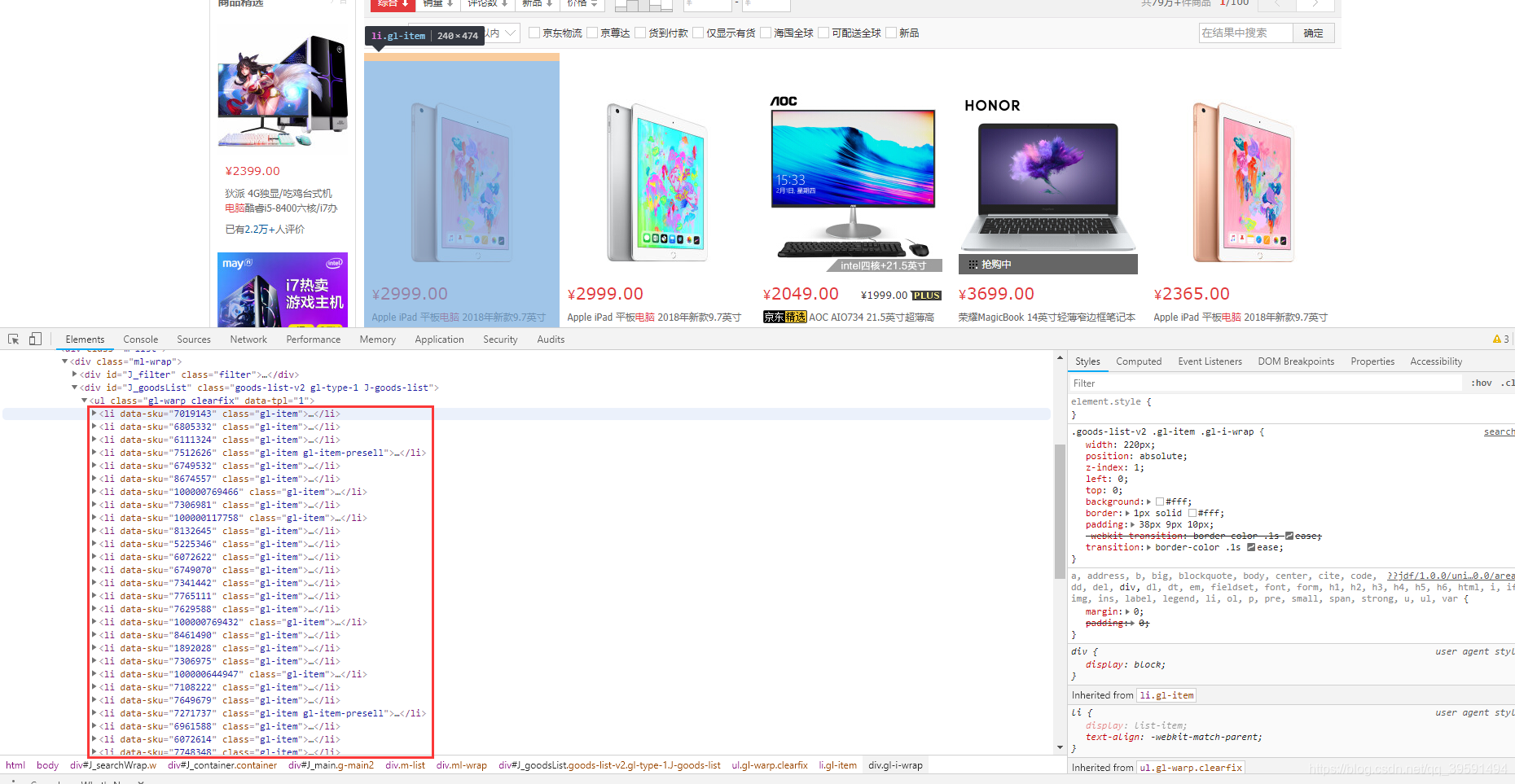Expand the padding shorthand property triangle
Viewport: 1515px width, 784px height.
pos(1132,524)
